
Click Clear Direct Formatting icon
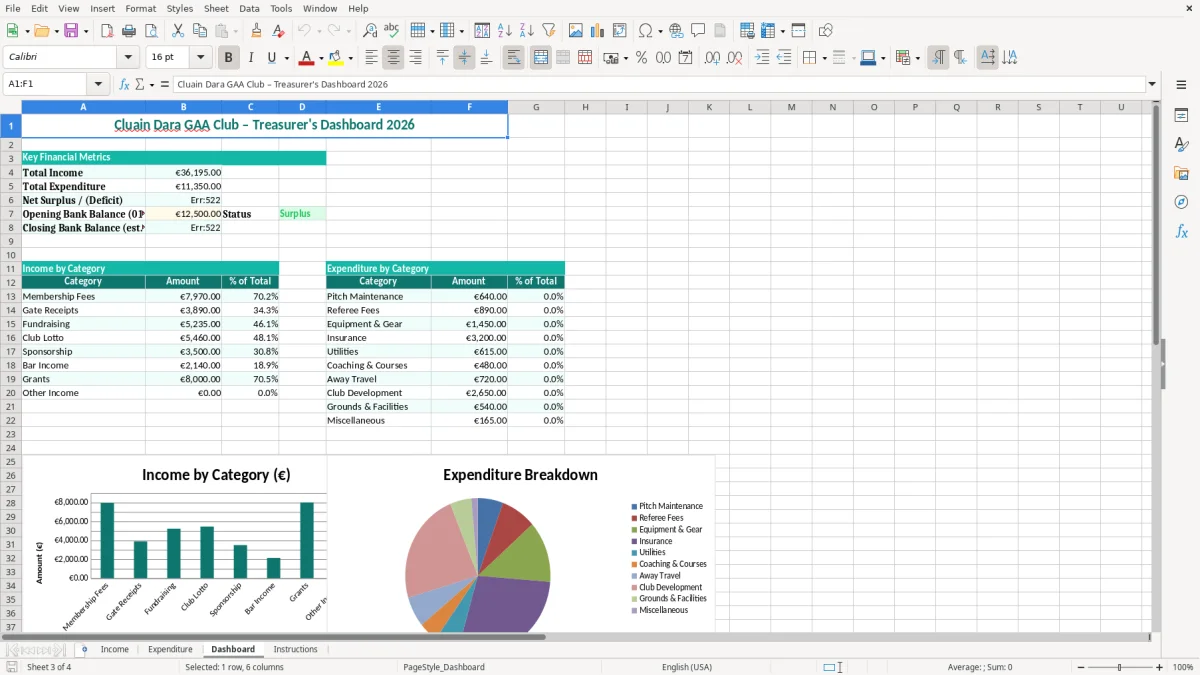(279, 31)
